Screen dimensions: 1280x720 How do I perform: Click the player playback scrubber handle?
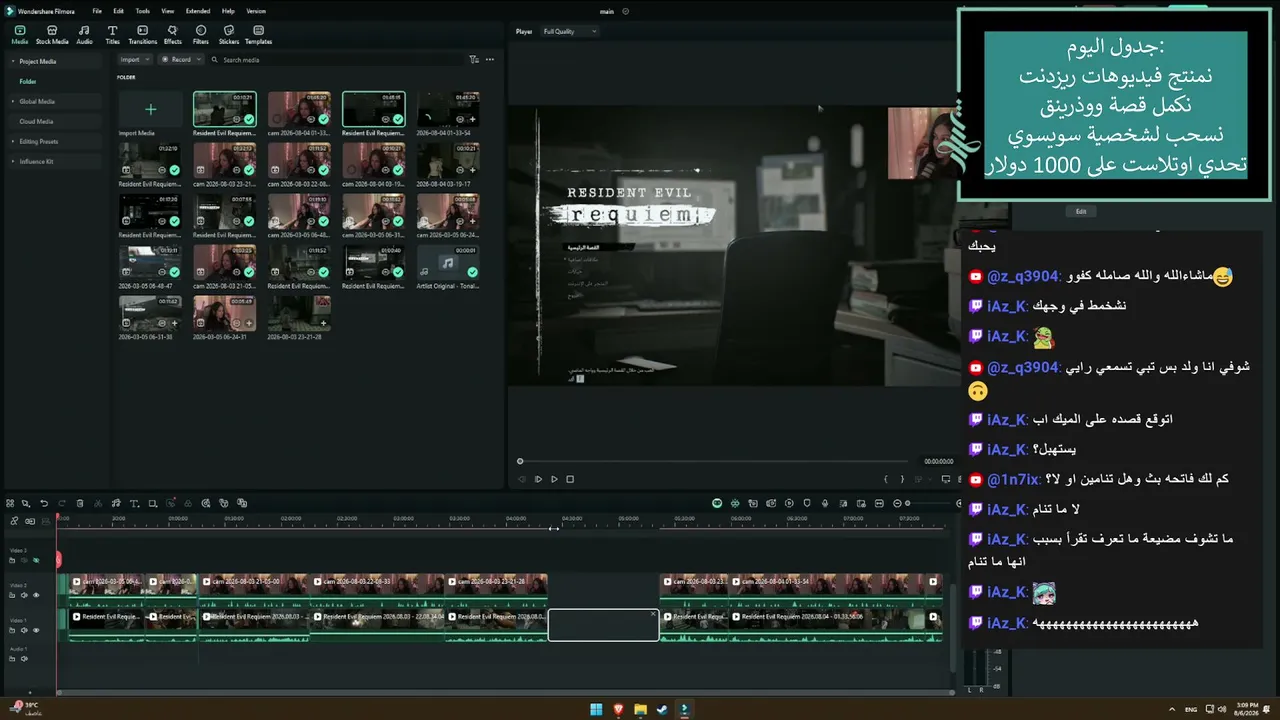tap(520, 461)
